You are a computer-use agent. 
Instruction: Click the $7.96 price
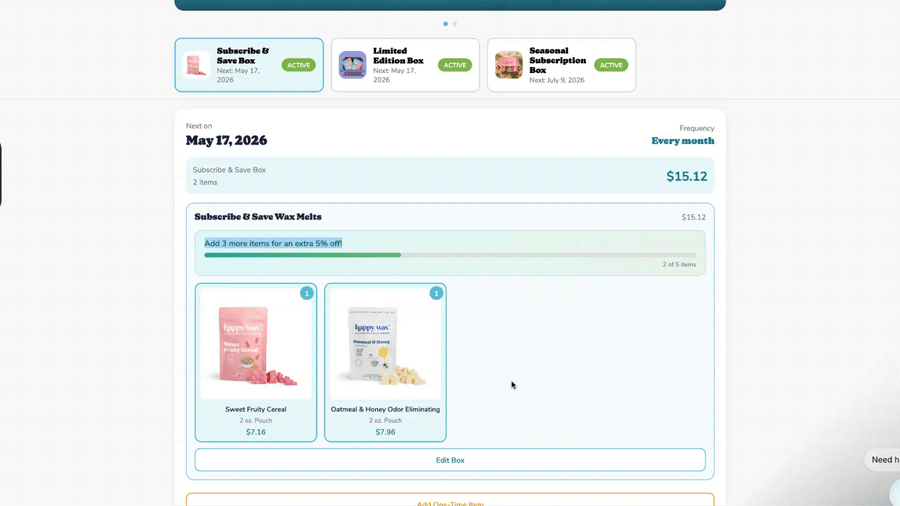click(x=385, y=432)
